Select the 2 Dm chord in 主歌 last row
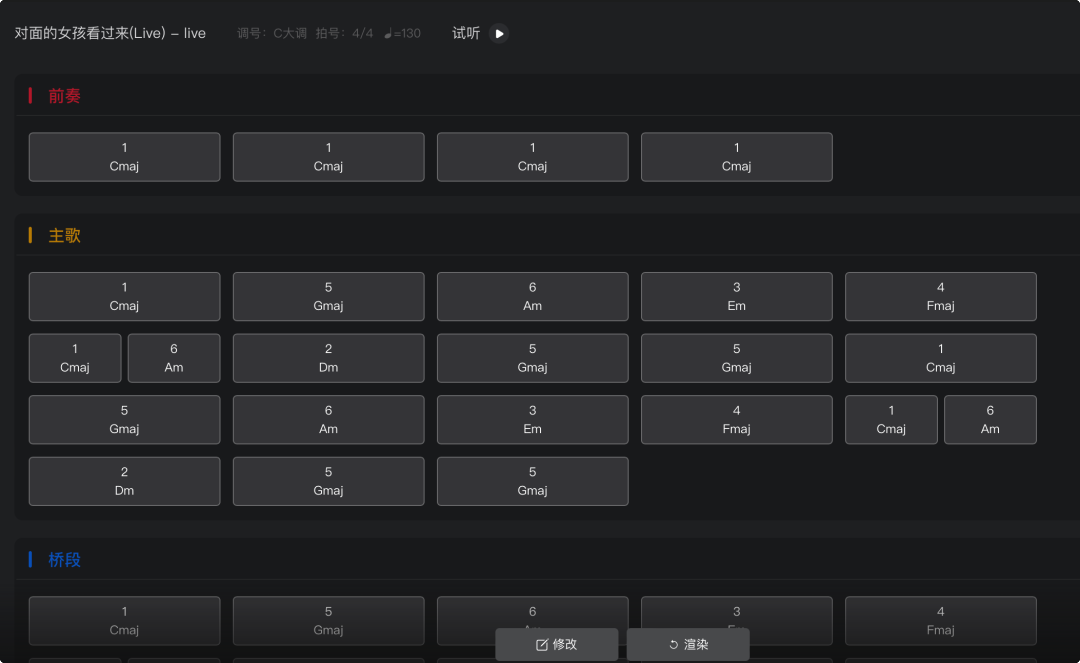1080x663 pixels. pos(125,481)
